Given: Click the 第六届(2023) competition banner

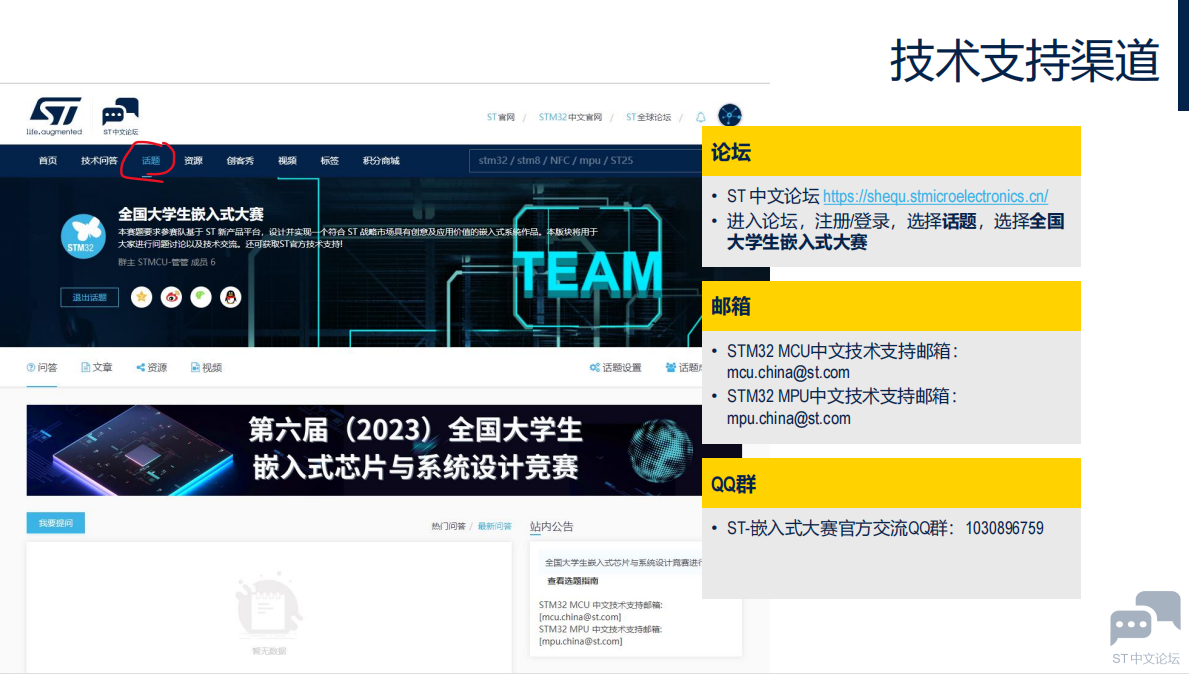Looking at the screenshot, I should tap(364, 450).
